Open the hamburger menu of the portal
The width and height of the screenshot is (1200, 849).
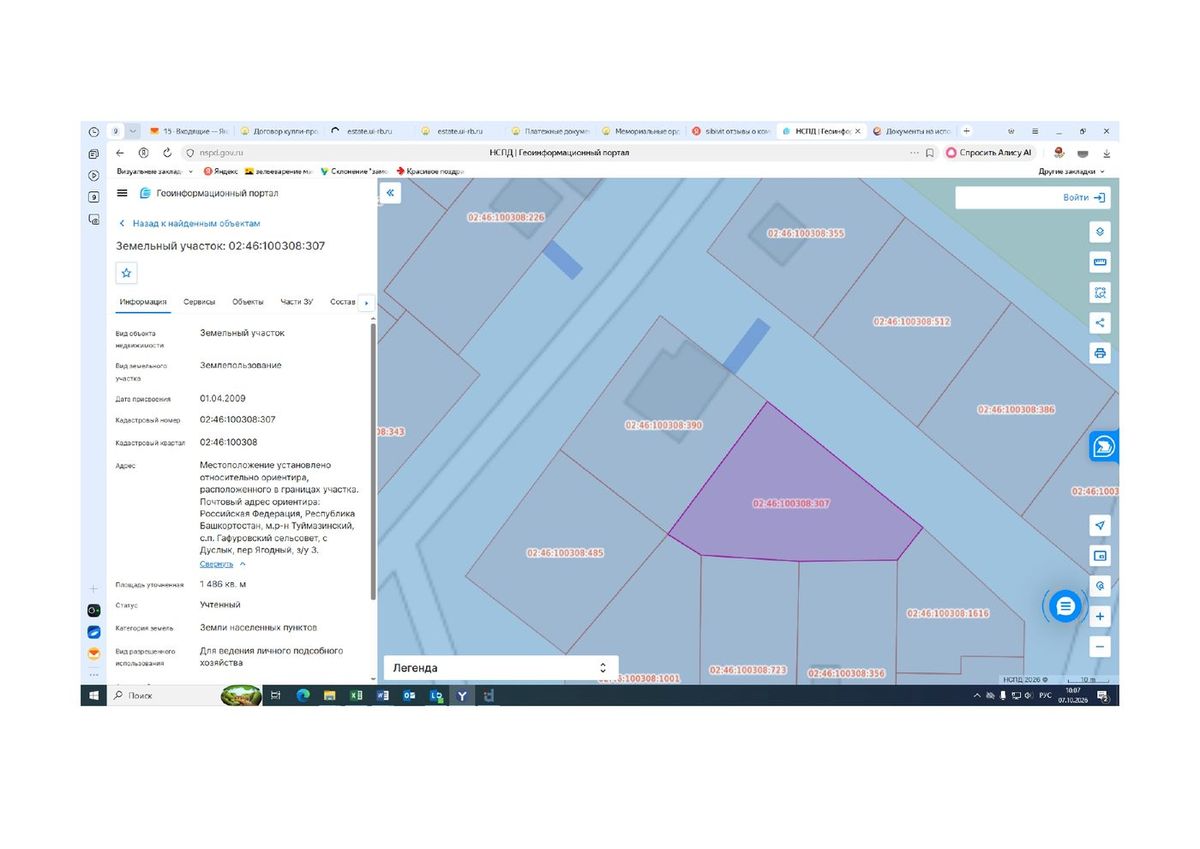click(x=122, y=193)
